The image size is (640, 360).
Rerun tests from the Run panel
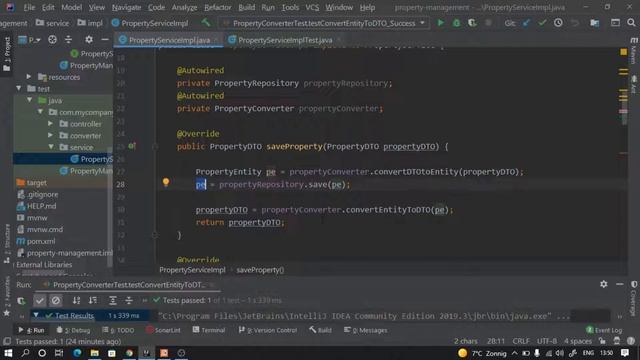click(x=21, y=301)
